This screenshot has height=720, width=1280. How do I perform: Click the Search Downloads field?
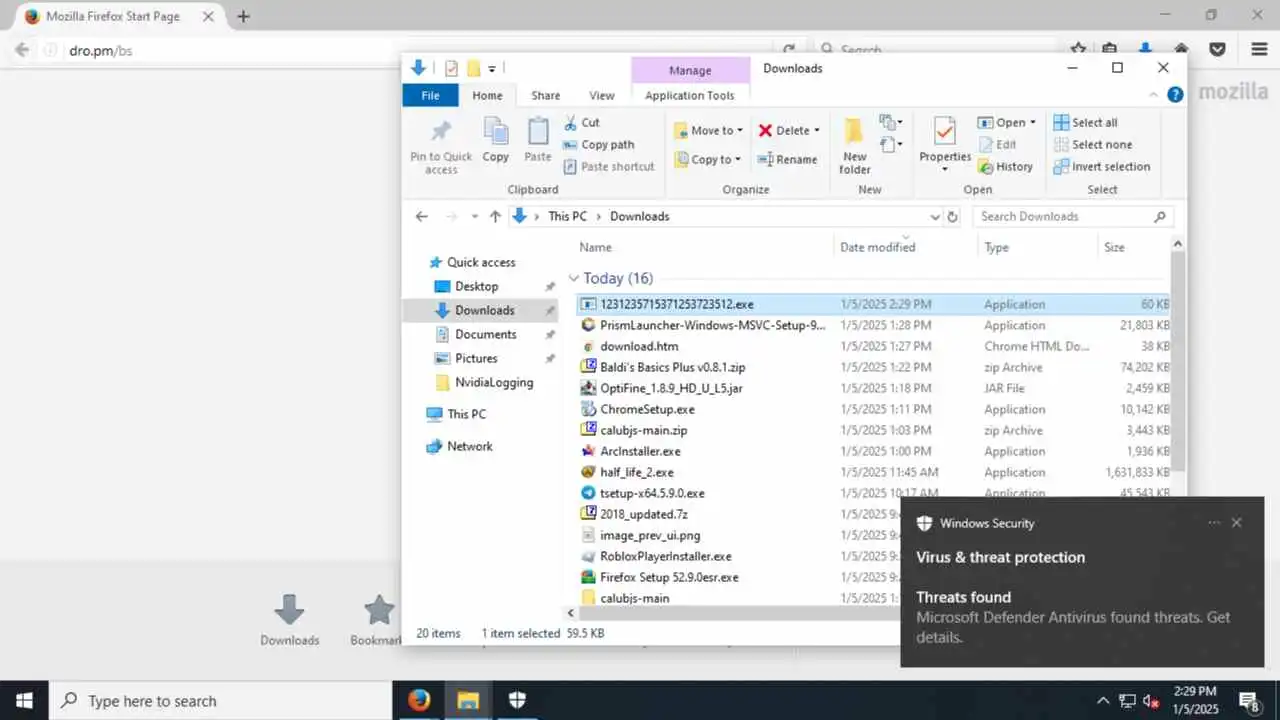pos(1073,216)
